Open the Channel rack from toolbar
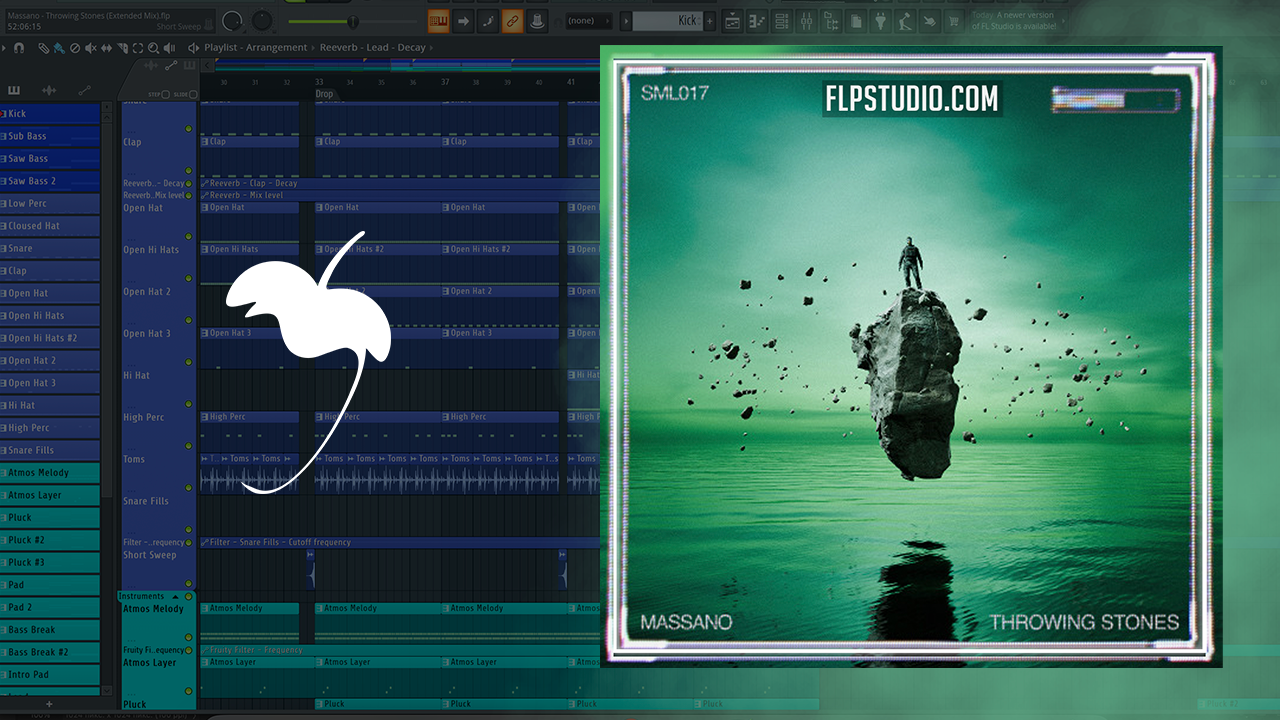The height and width of the screenshot is (720, 1280). (781, 20)
